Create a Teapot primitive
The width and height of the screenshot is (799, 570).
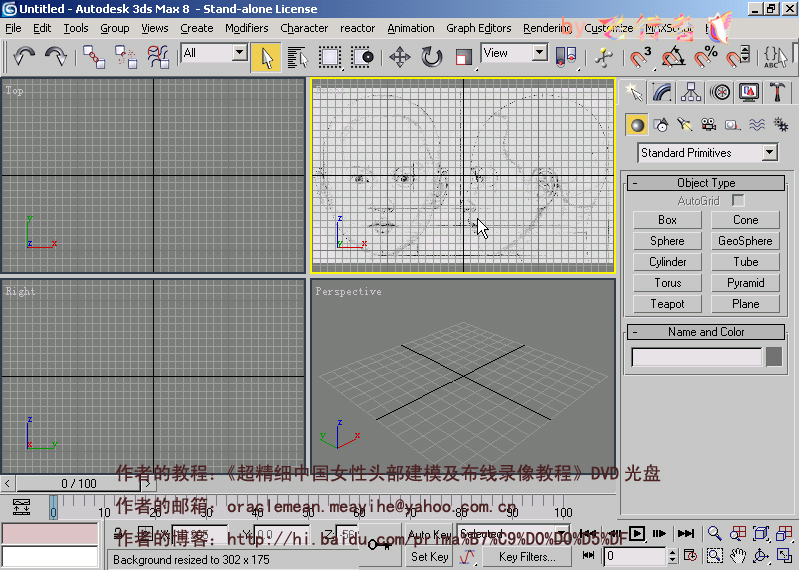667,304
